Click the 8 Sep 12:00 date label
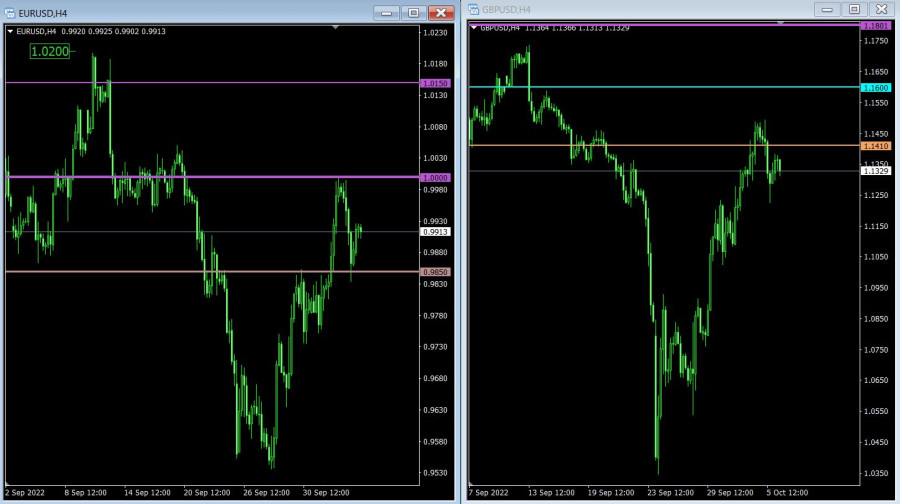Screen dimensions: 900x504 click(x=86, y=493)
